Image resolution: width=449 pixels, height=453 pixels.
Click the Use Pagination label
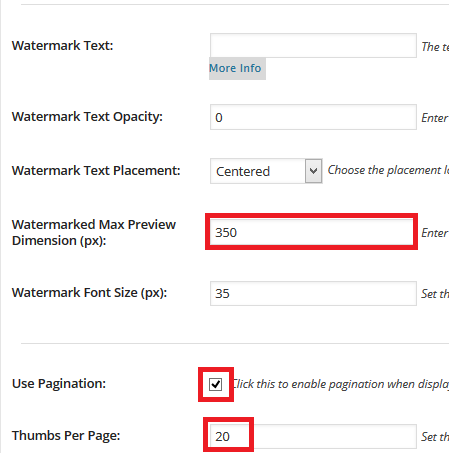click(59, 384)
